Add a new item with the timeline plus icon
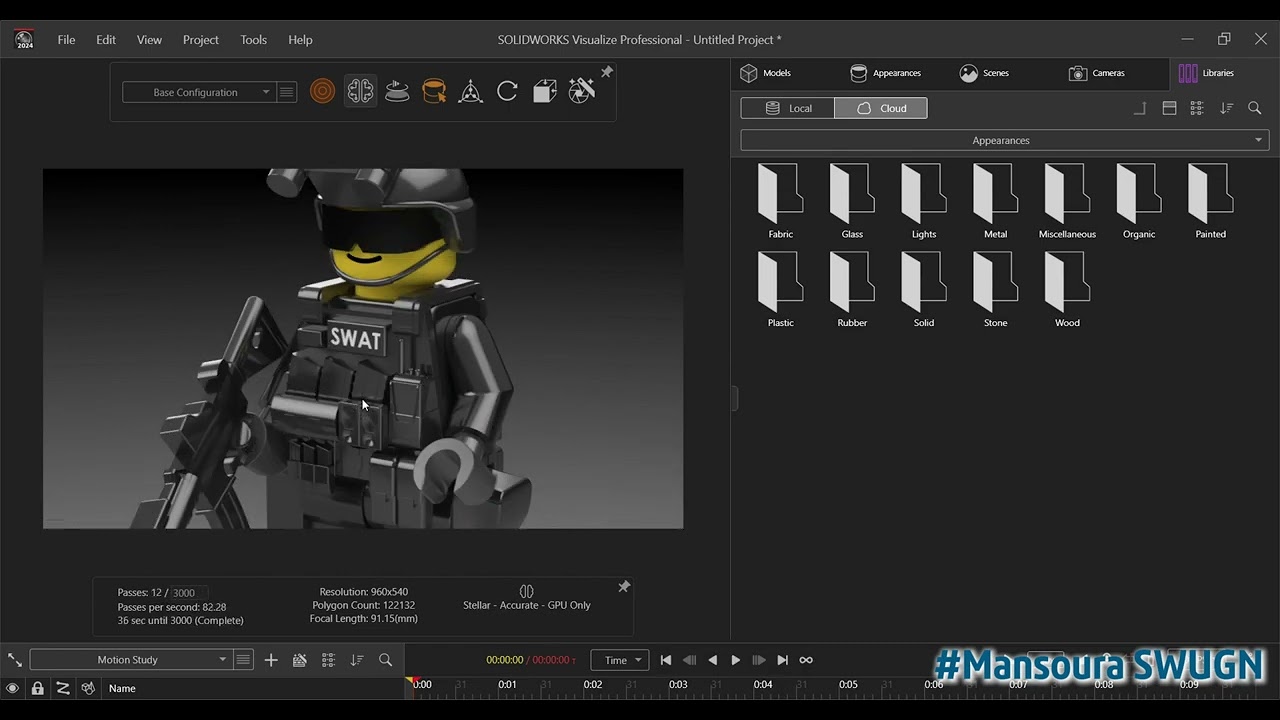The image size is (1280, 720). click(x=271, y=660)
